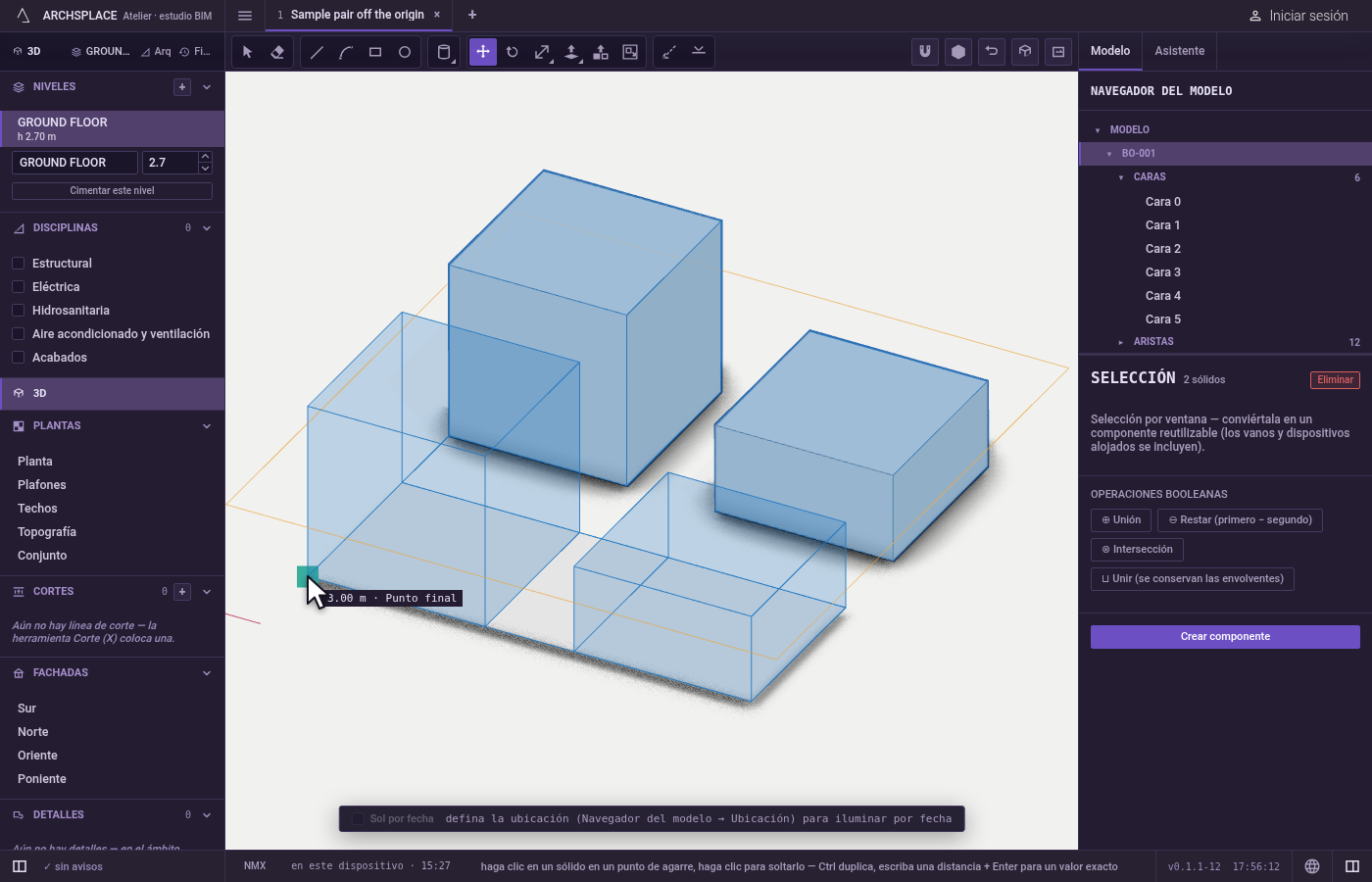1372x882 pixels.
Task: Select the scale tool
Action: 542,52
